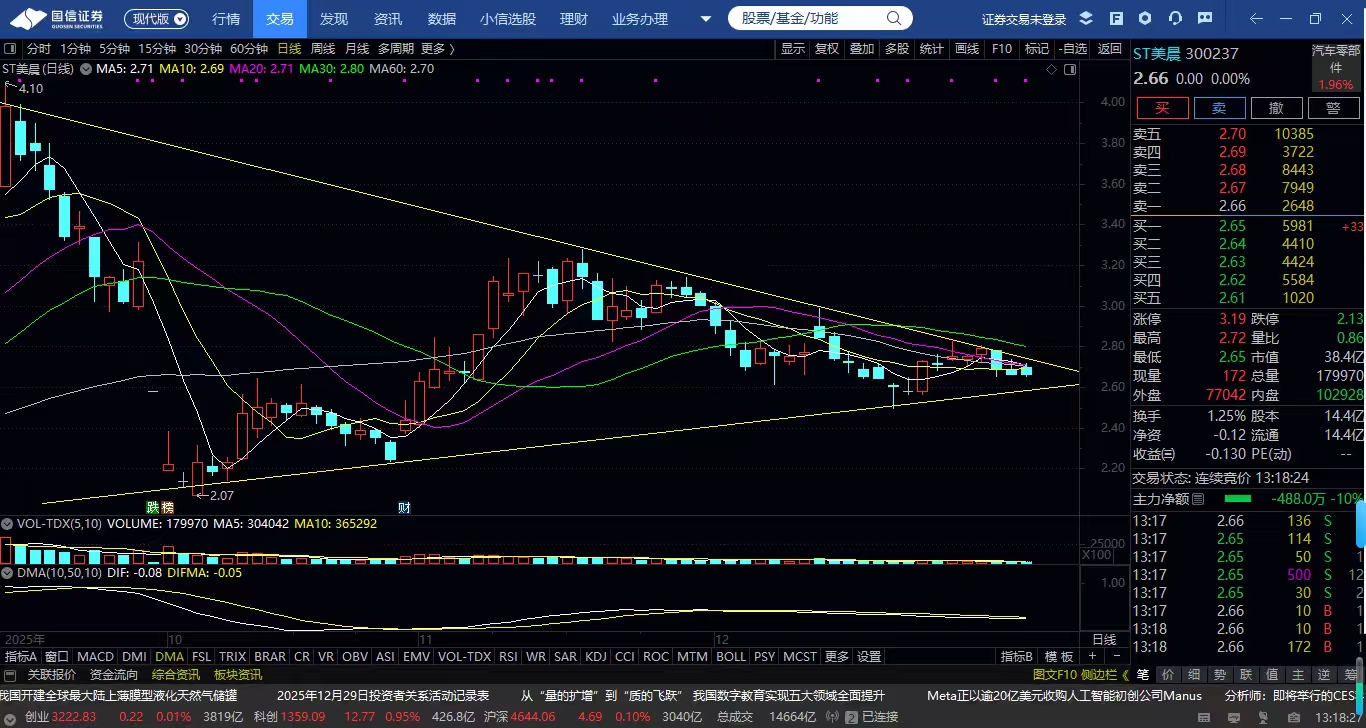This screenshot has width=1366, height=728.
Task: Open the 资讯 menu tab
Action: (x=388, y=19)
